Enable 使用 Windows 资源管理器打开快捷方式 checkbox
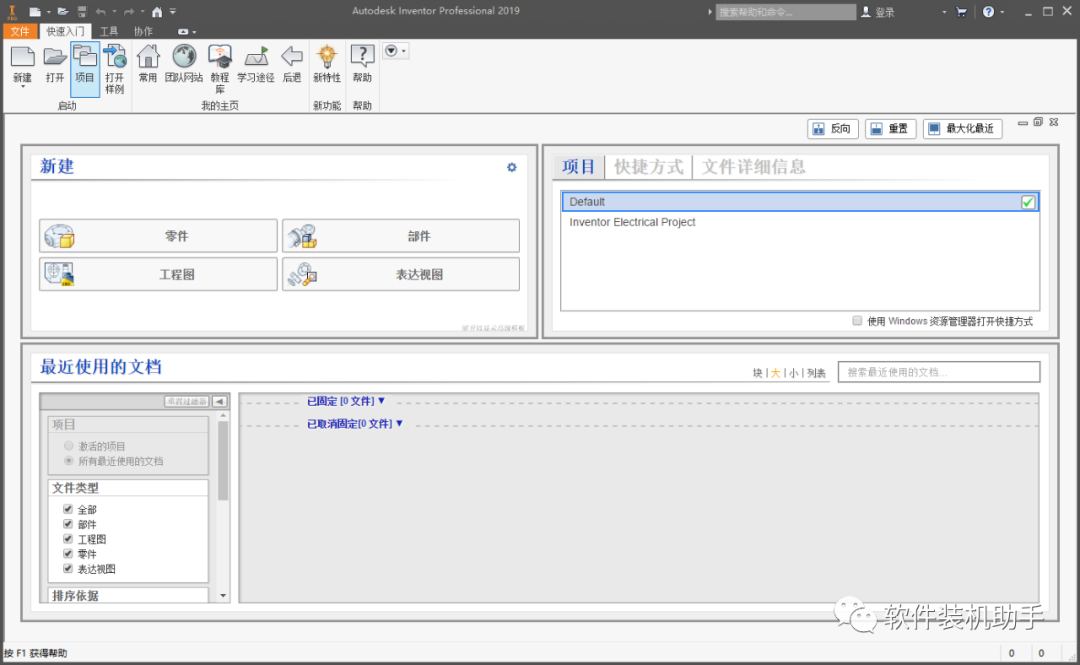This screenshot has width=1080, height=665. (857, 320)
